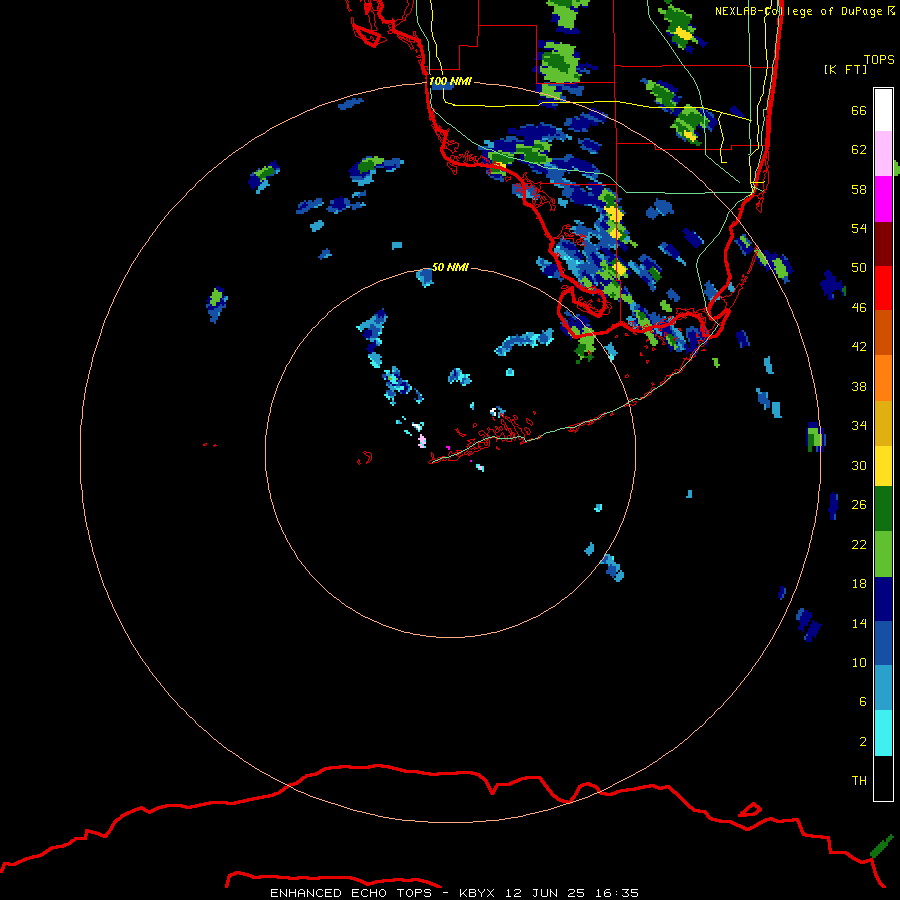
Task: Click the light blue legend swatch between 10 and 6
Action: (x=883, y=688)
